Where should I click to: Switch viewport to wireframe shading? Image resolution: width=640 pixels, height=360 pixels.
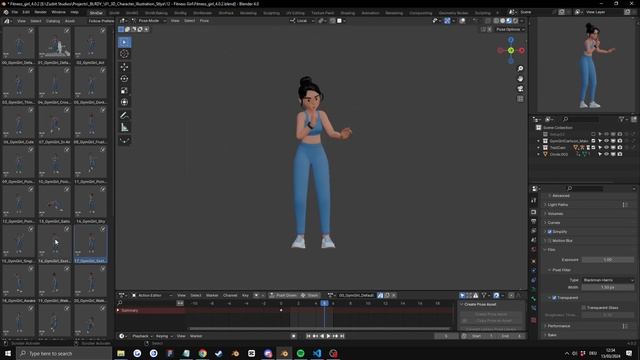[496, 20]
